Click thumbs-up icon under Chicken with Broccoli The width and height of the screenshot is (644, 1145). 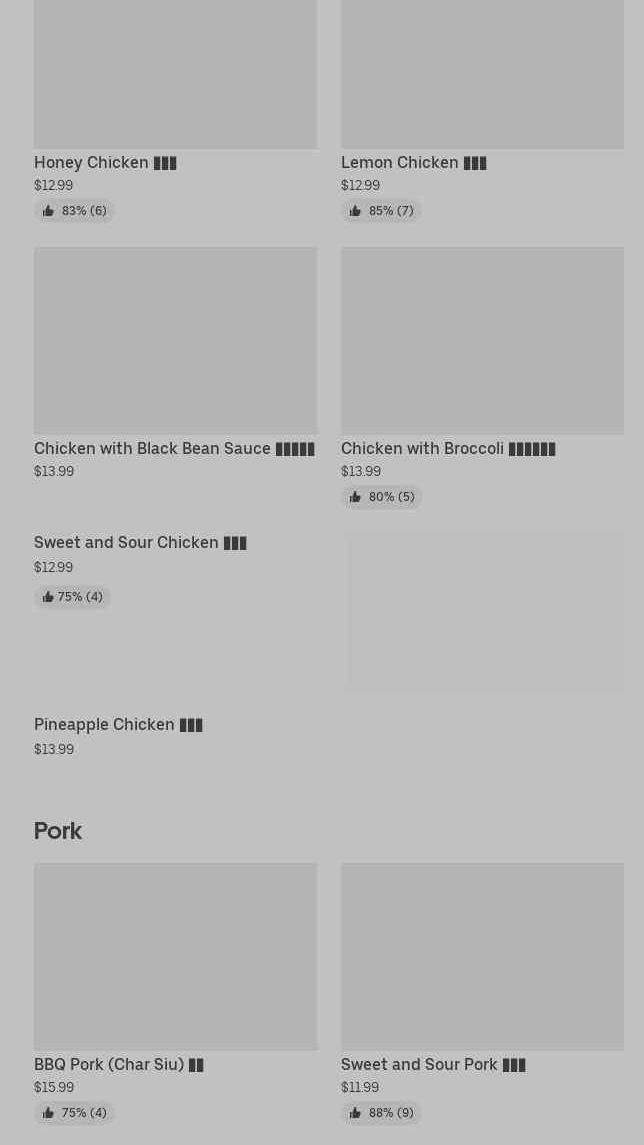point(355,497)
